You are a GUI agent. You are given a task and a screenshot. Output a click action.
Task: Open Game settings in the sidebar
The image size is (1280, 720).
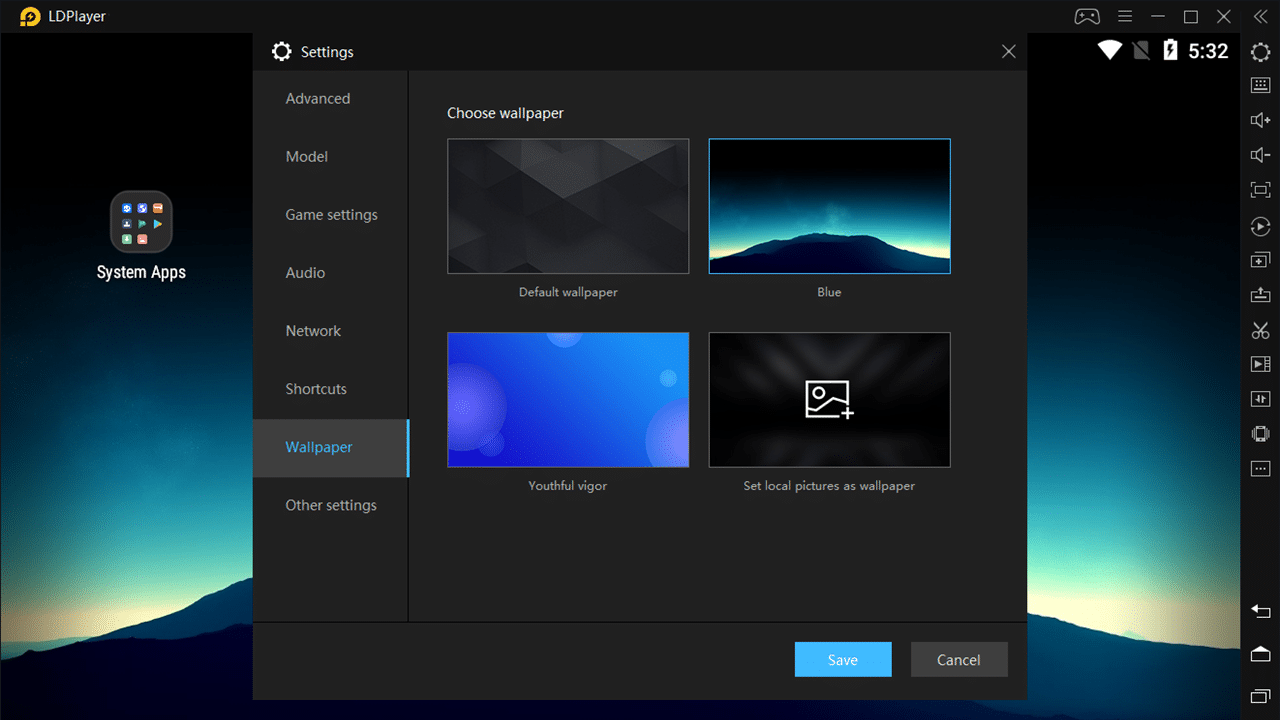point(331,214)
